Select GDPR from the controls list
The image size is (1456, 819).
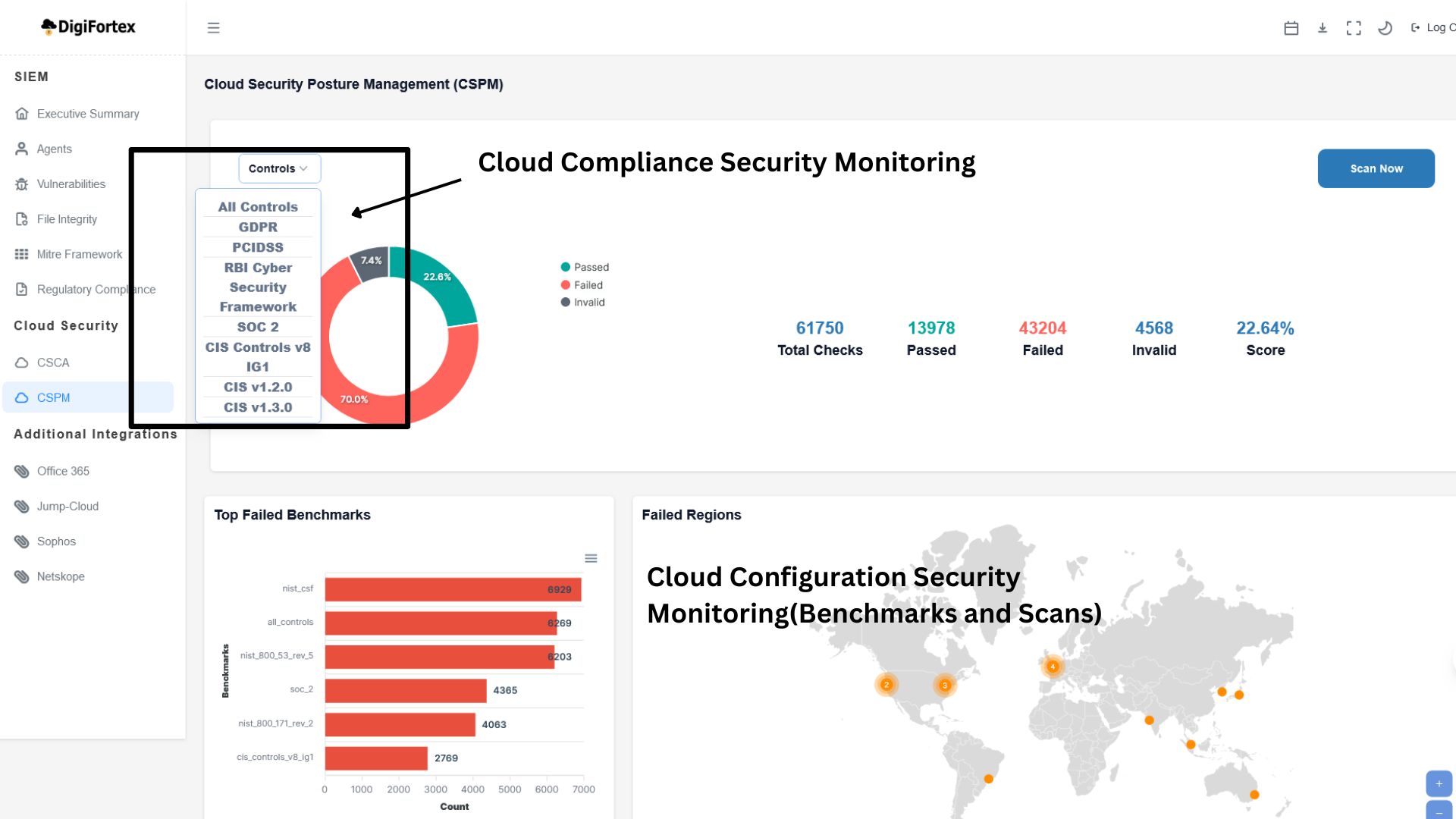(258, 227)
